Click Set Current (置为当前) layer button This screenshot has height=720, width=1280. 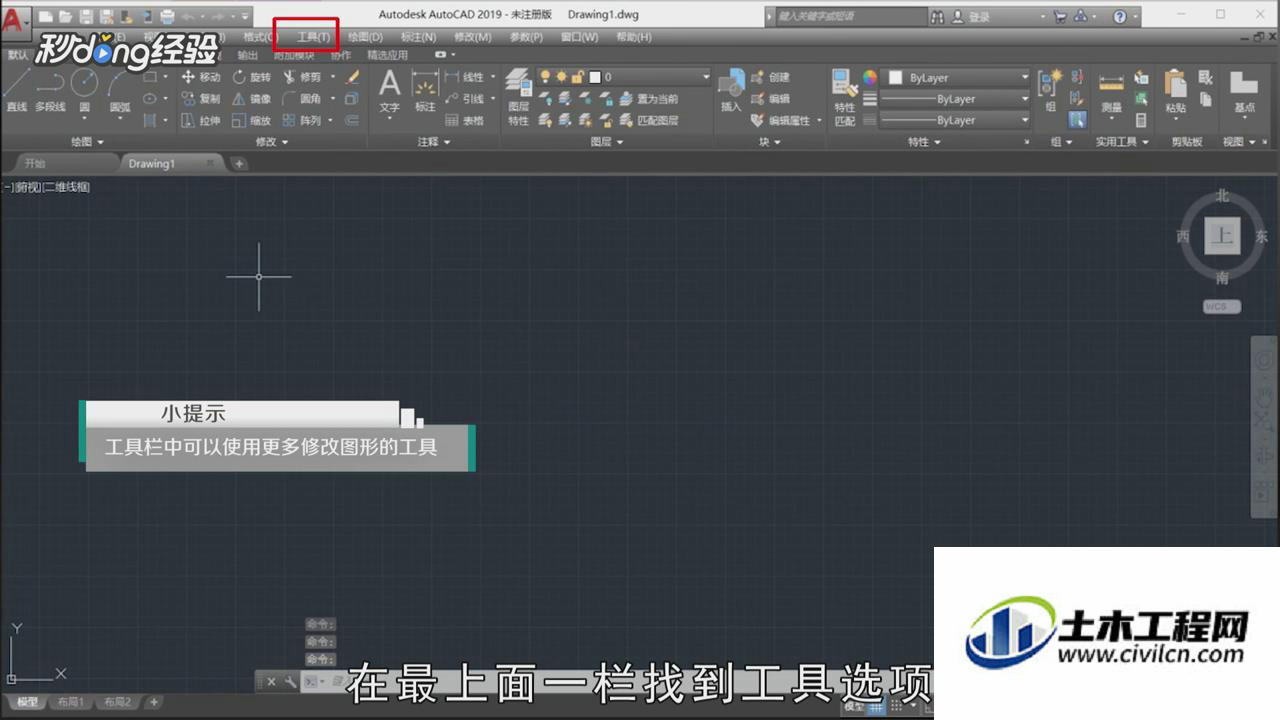tap(649, 99)
